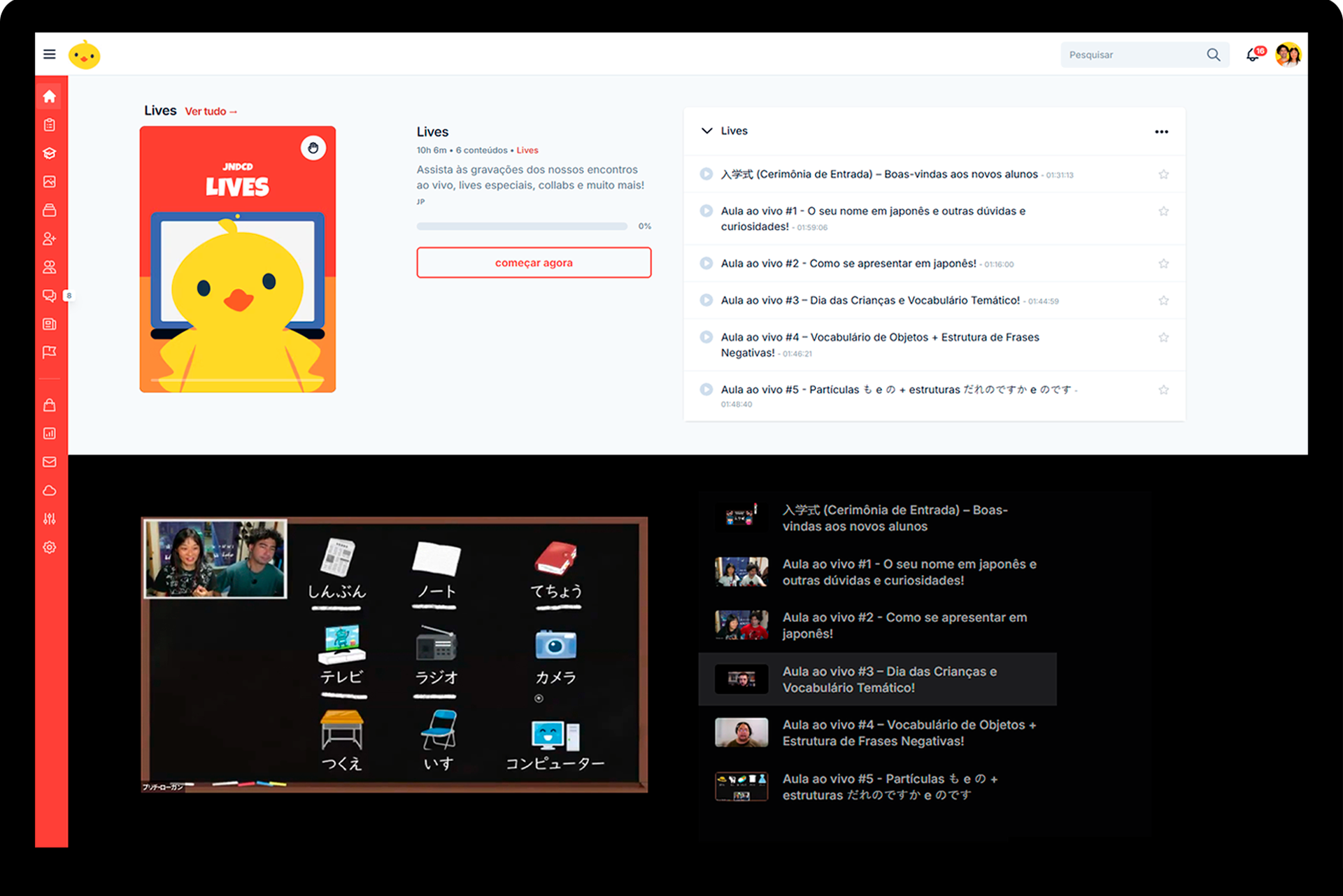Play icon for Aula ao vivo #3 in list
Screen dimensions: 1343x896
click(706, 300)
